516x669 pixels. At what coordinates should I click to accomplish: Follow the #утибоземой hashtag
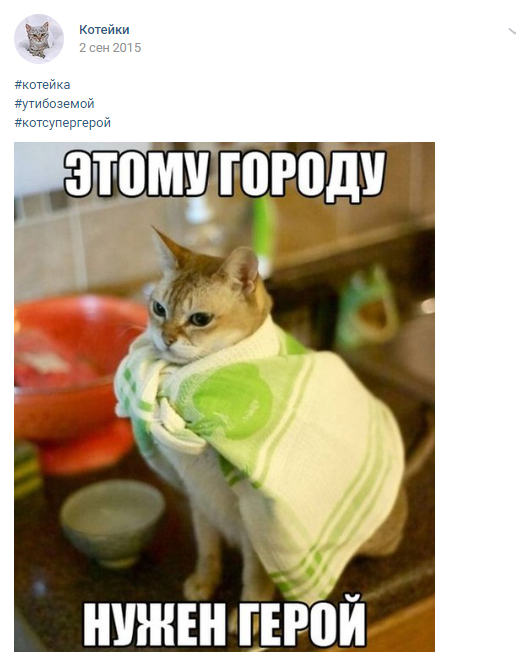click(x=54, y=104)
